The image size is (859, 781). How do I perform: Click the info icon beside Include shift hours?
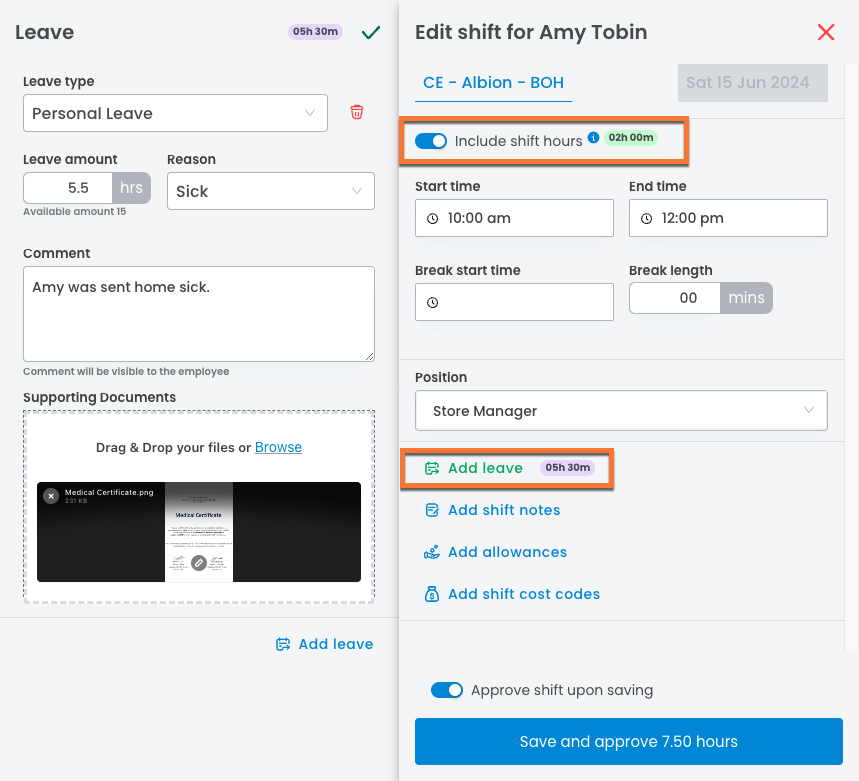click(x=593, y=138)
